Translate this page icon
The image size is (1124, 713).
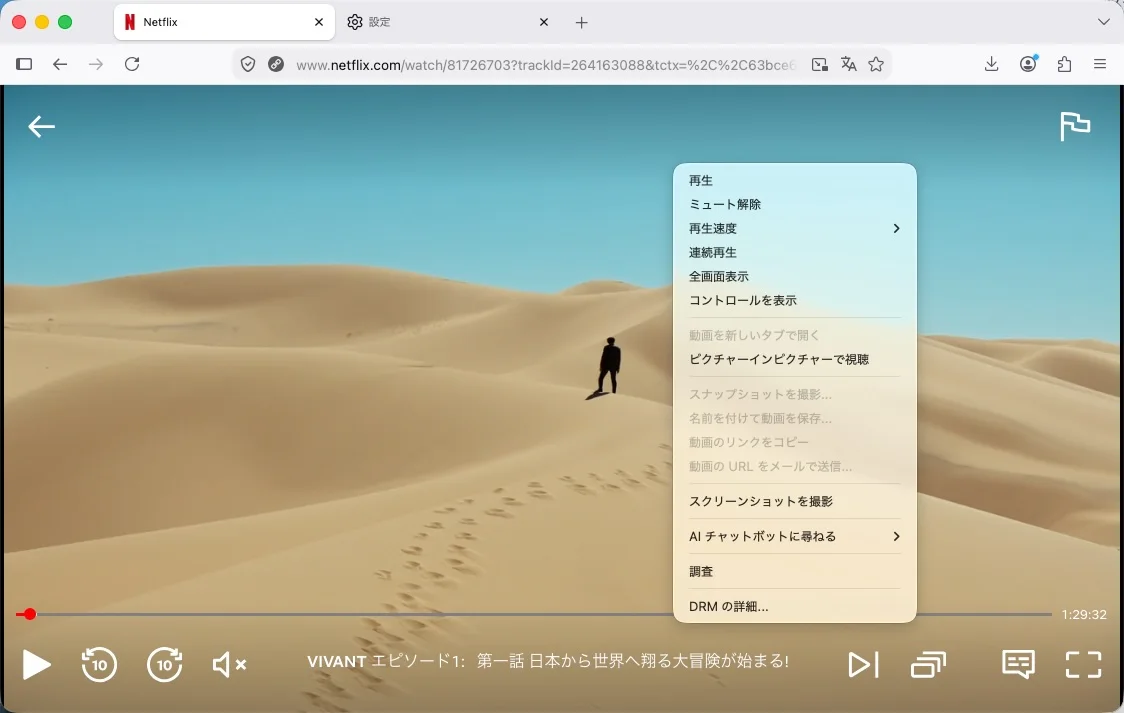click(849, 64)
